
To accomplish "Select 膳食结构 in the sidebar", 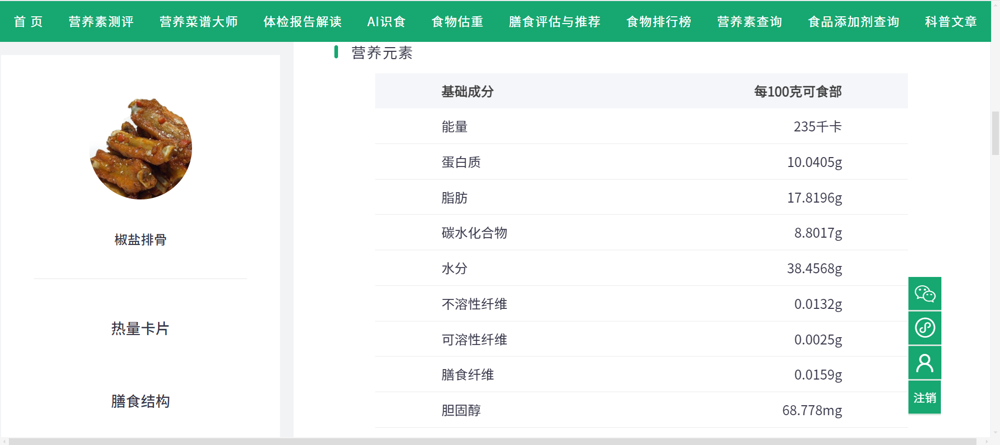I will 140,401.
